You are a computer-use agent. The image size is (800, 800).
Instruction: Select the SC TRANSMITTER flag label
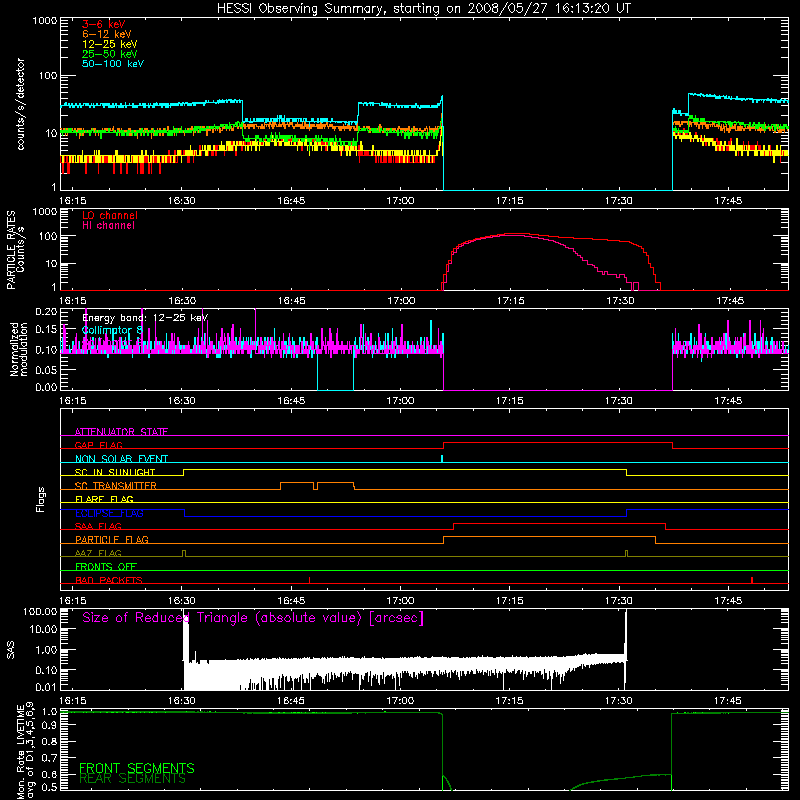(x=116, y=486)
